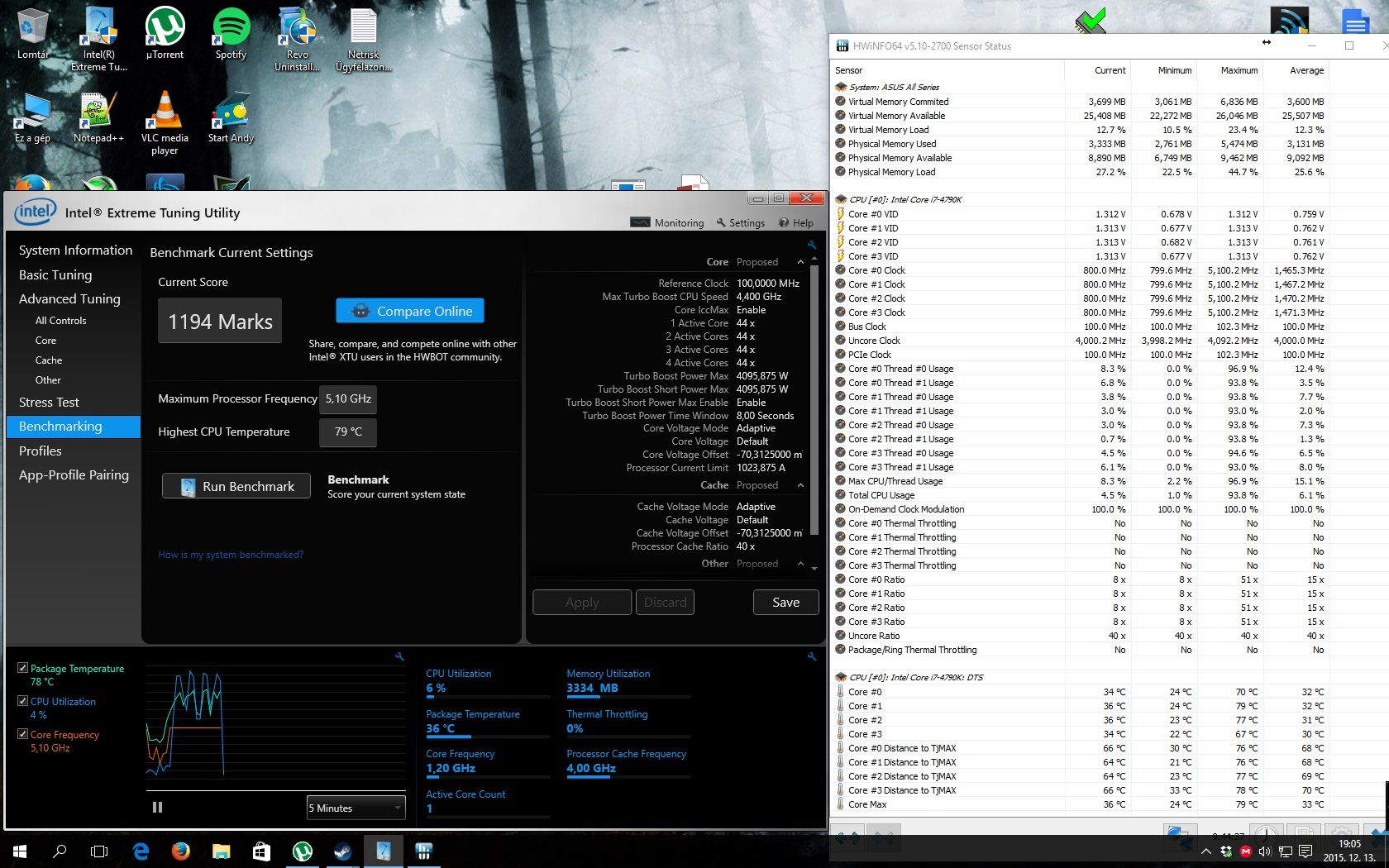Viewport: 1389px width, 868px height.
Task: Click wrench icon above the Core proposed panel
Action: 812,245
